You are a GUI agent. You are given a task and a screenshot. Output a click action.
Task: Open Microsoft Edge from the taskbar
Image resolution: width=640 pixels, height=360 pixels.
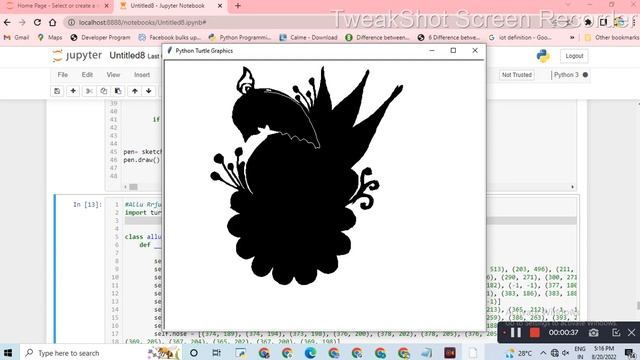pos(310,353)
